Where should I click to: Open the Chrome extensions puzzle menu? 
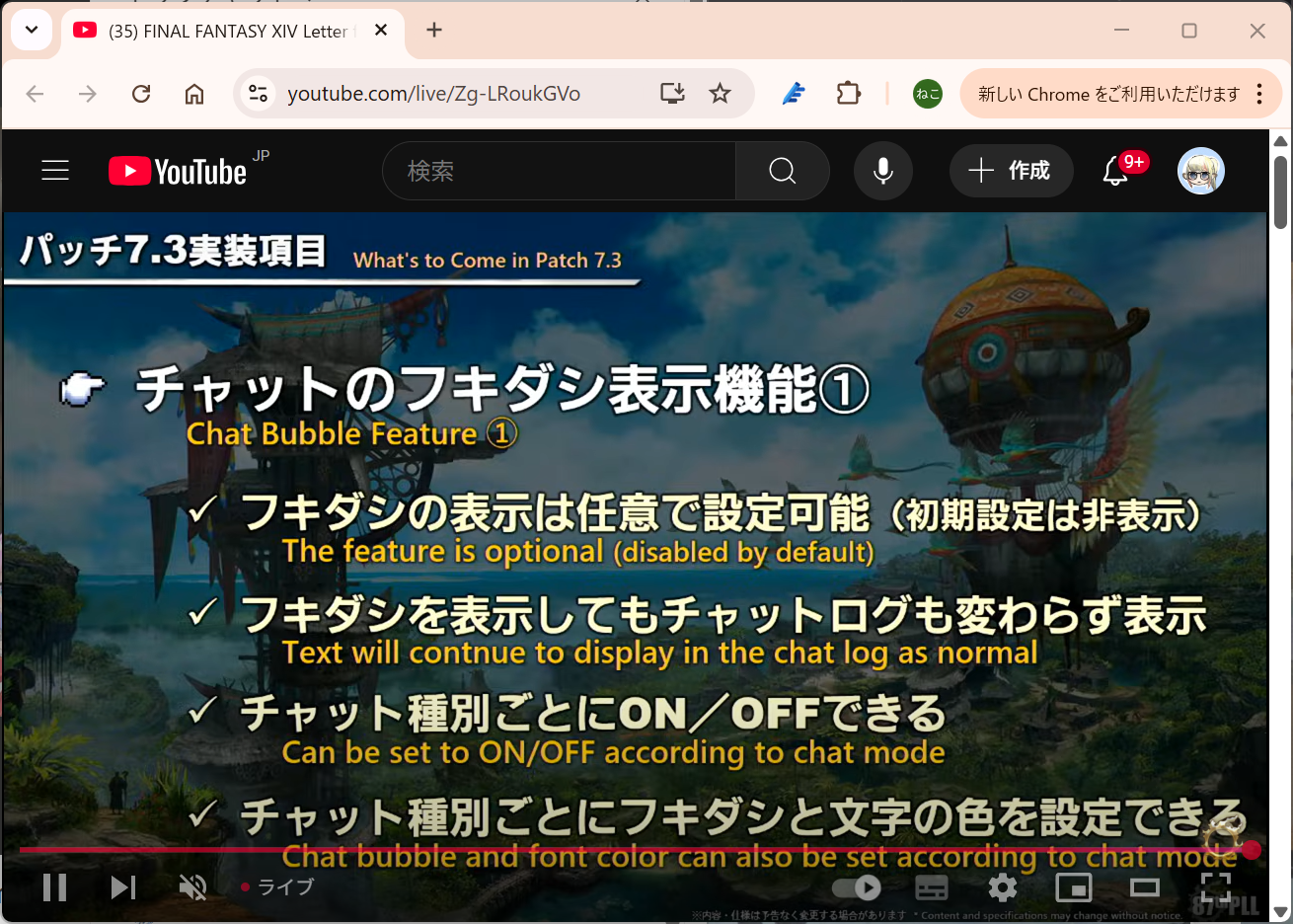[x=849, y=94]
